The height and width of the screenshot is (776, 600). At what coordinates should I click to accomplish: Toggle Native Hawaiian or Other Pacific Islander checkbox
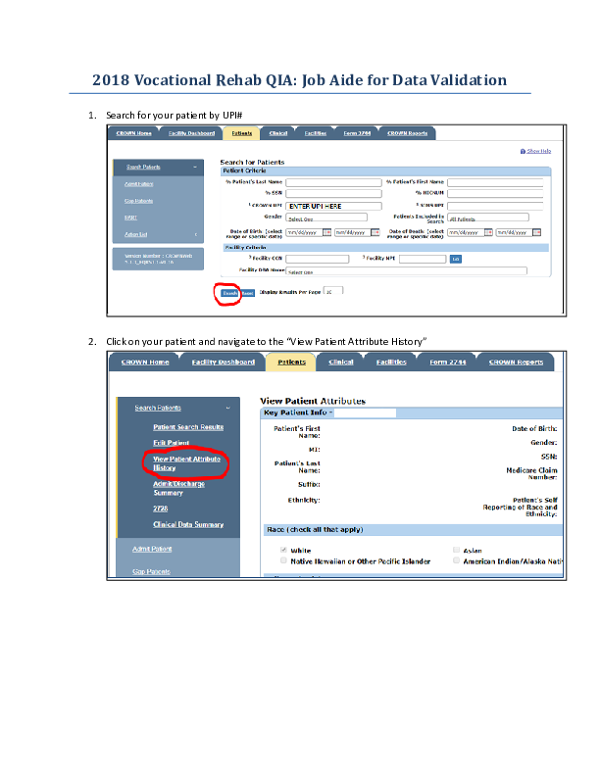pyautogui.click(x=283, y=561)
